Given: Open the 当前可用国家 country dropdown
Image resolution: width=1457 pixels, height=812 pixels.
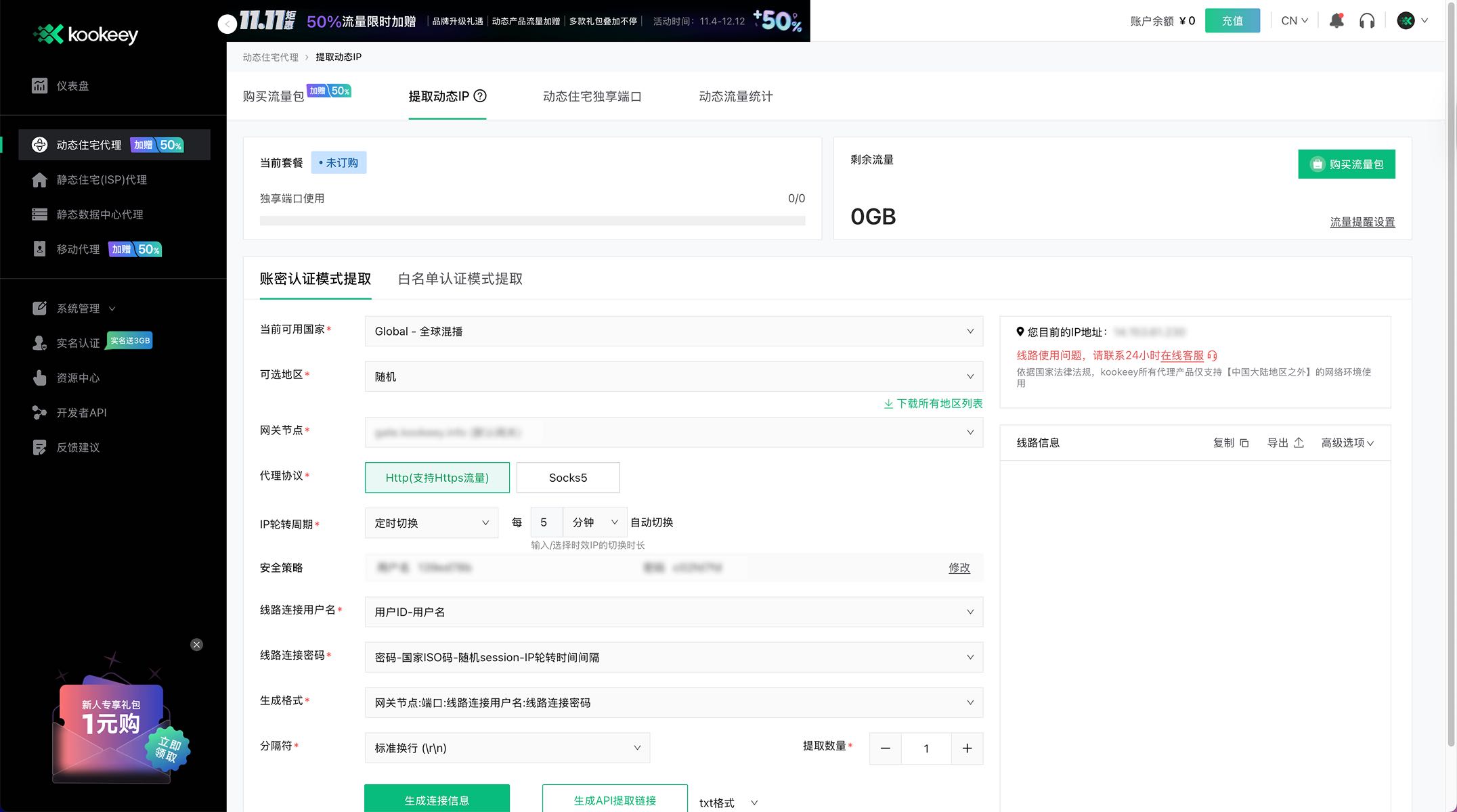Looking at the screenshot, I should click(x=673, y=332).
